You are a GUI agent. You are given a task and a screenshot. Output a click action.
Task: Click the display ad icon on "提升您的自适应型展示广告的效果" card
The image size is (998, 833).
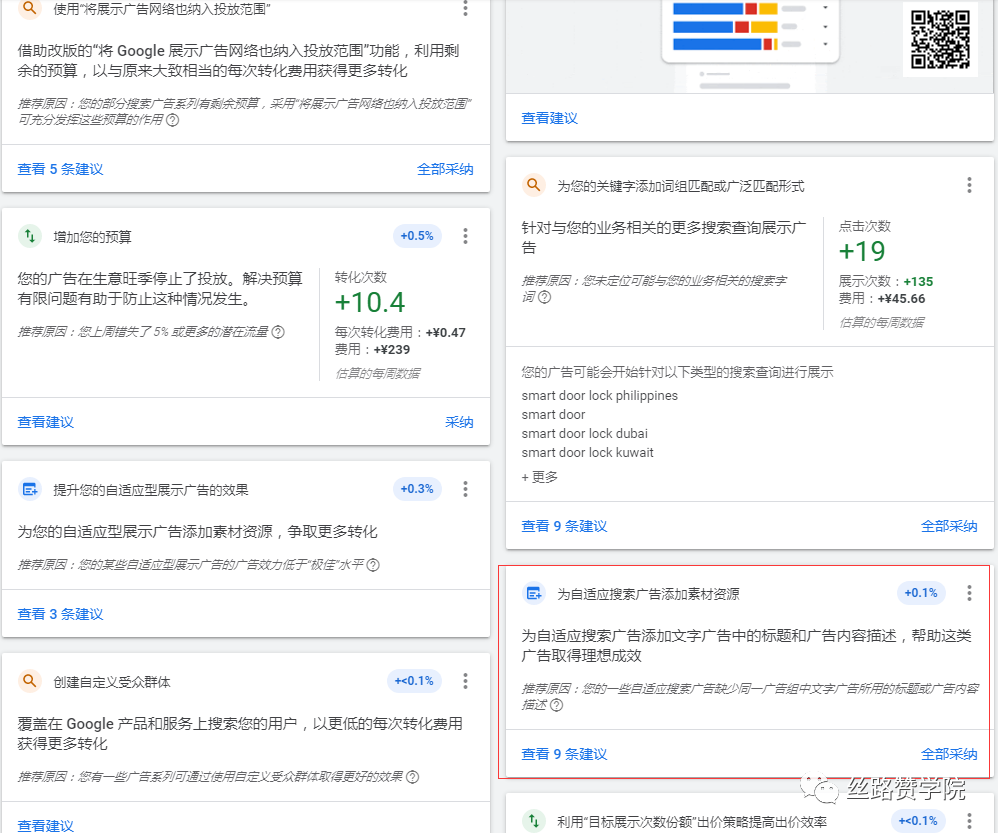click(28, 489)
